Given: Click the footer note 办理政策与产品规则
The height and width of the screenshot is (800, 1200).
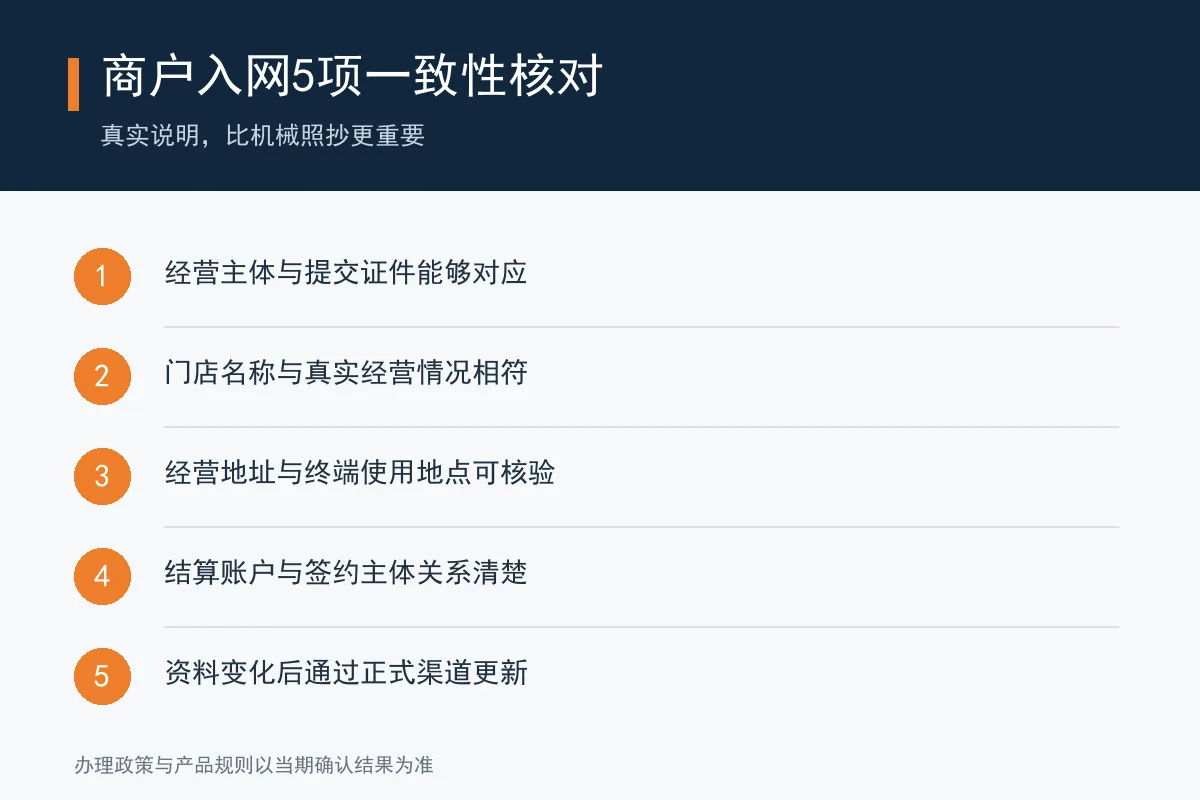Looking at the screenshot, I should click(x=253, y=766).
